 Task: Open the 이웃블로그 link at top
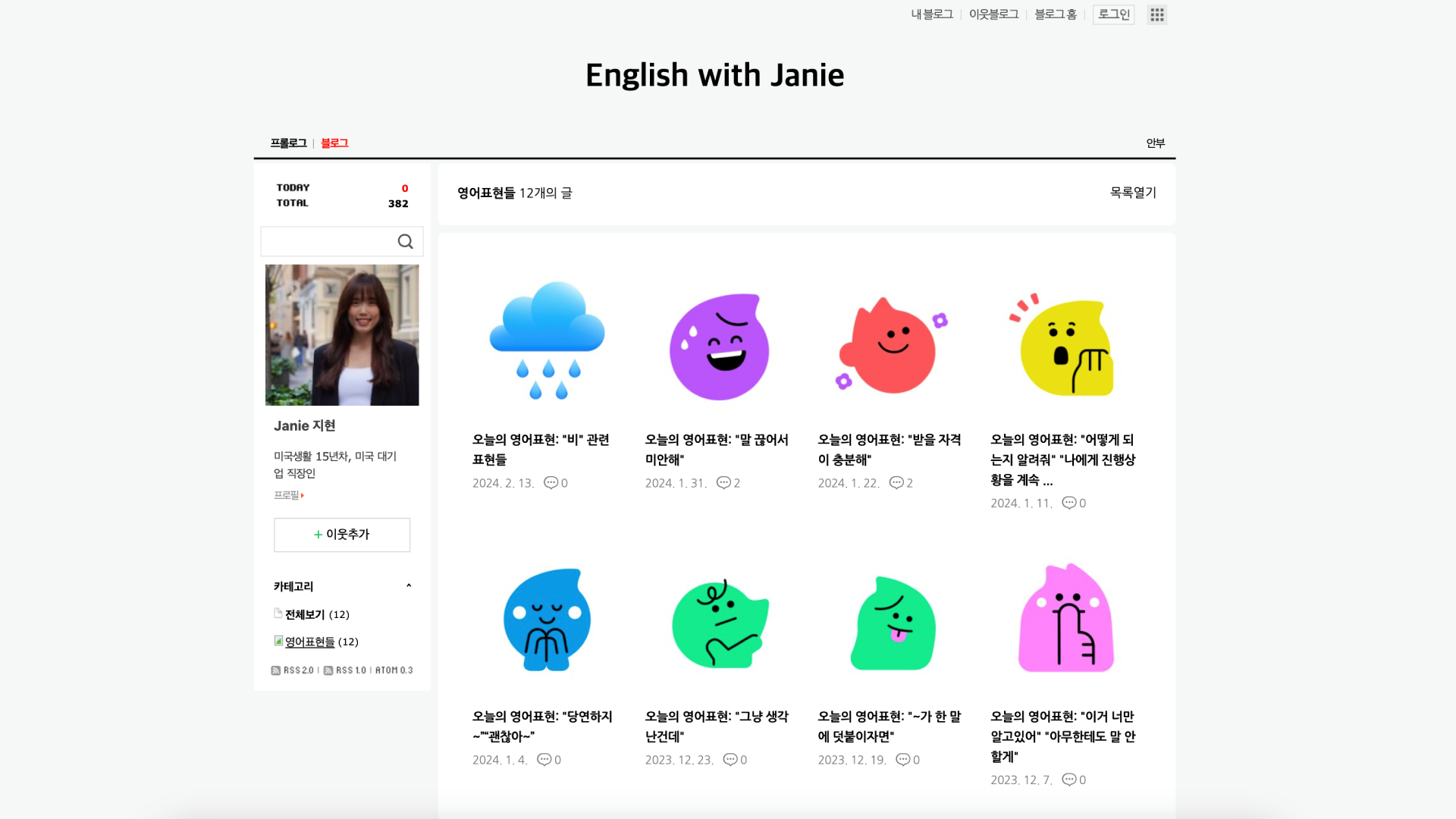pos(993,14)
